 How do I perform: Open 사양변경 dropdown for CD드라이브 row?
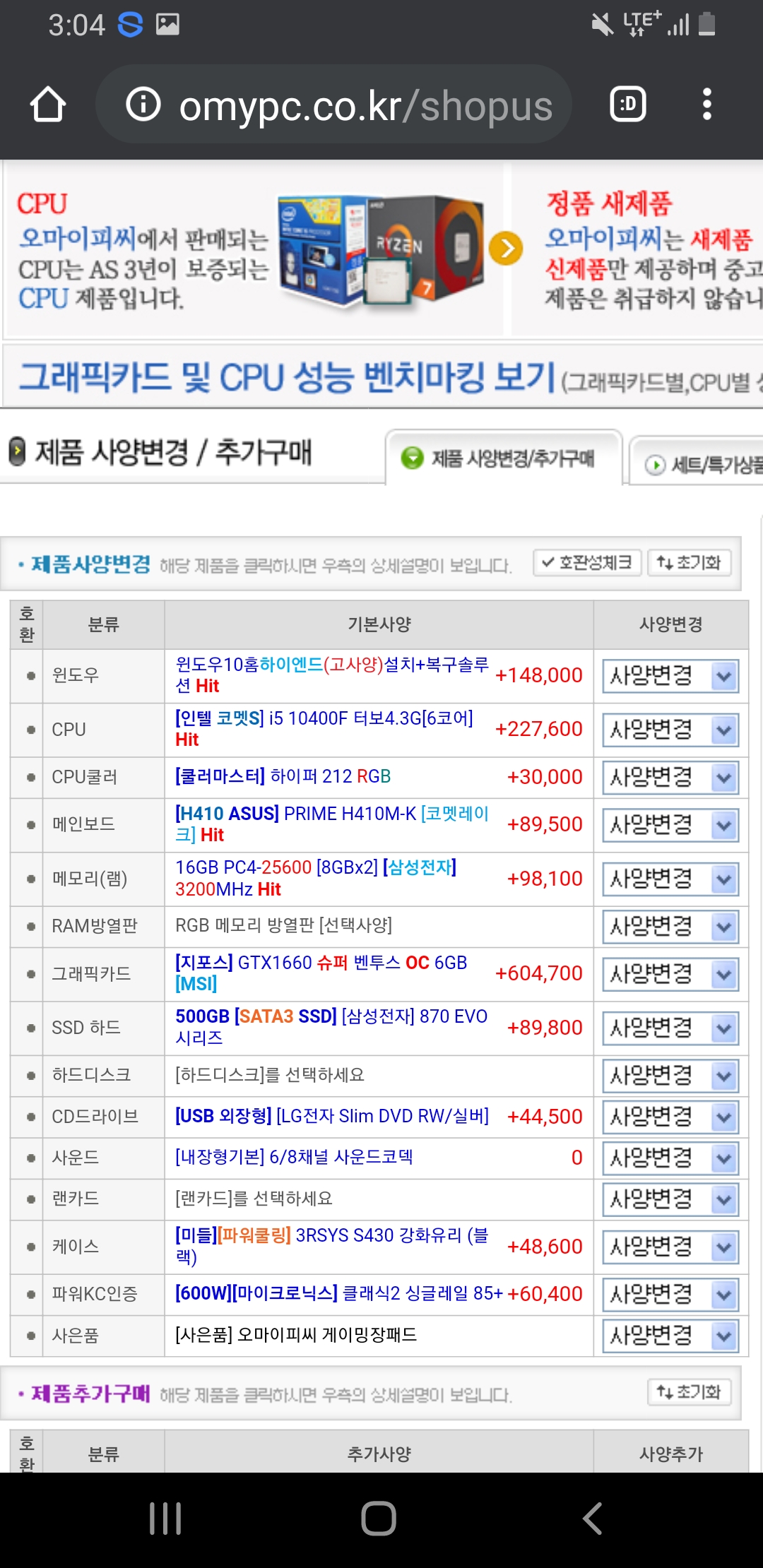(670, 1117)
